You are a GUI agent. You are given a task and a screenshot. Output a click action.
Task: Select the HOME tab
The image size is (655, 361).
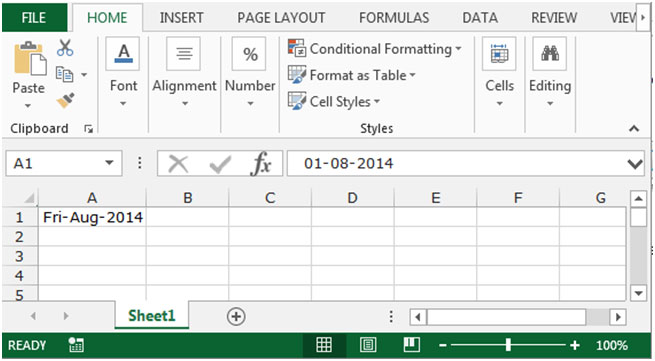click(107, 18)
